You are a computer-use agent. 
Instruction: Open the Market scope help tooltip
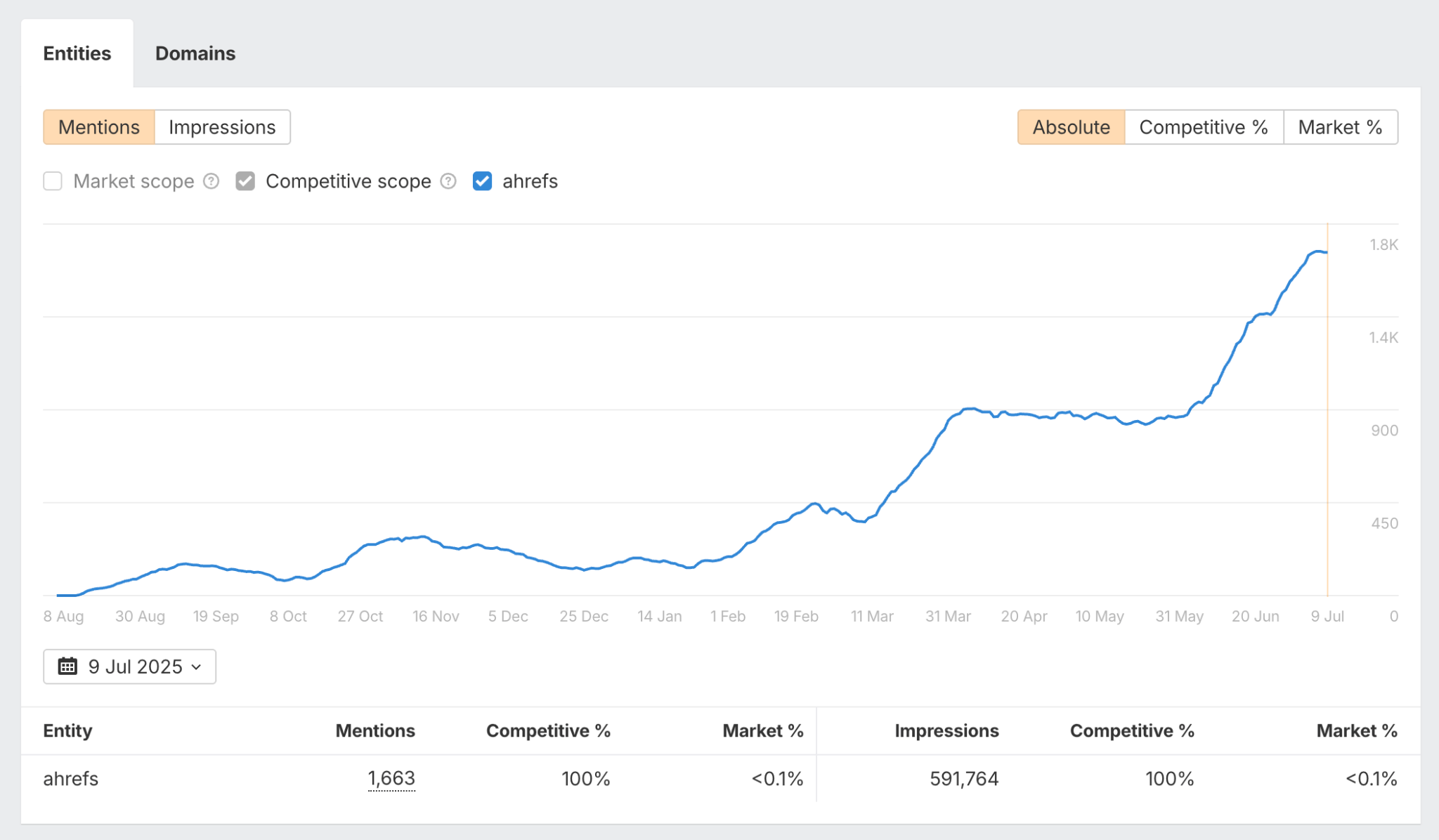(x=210, y=181)
